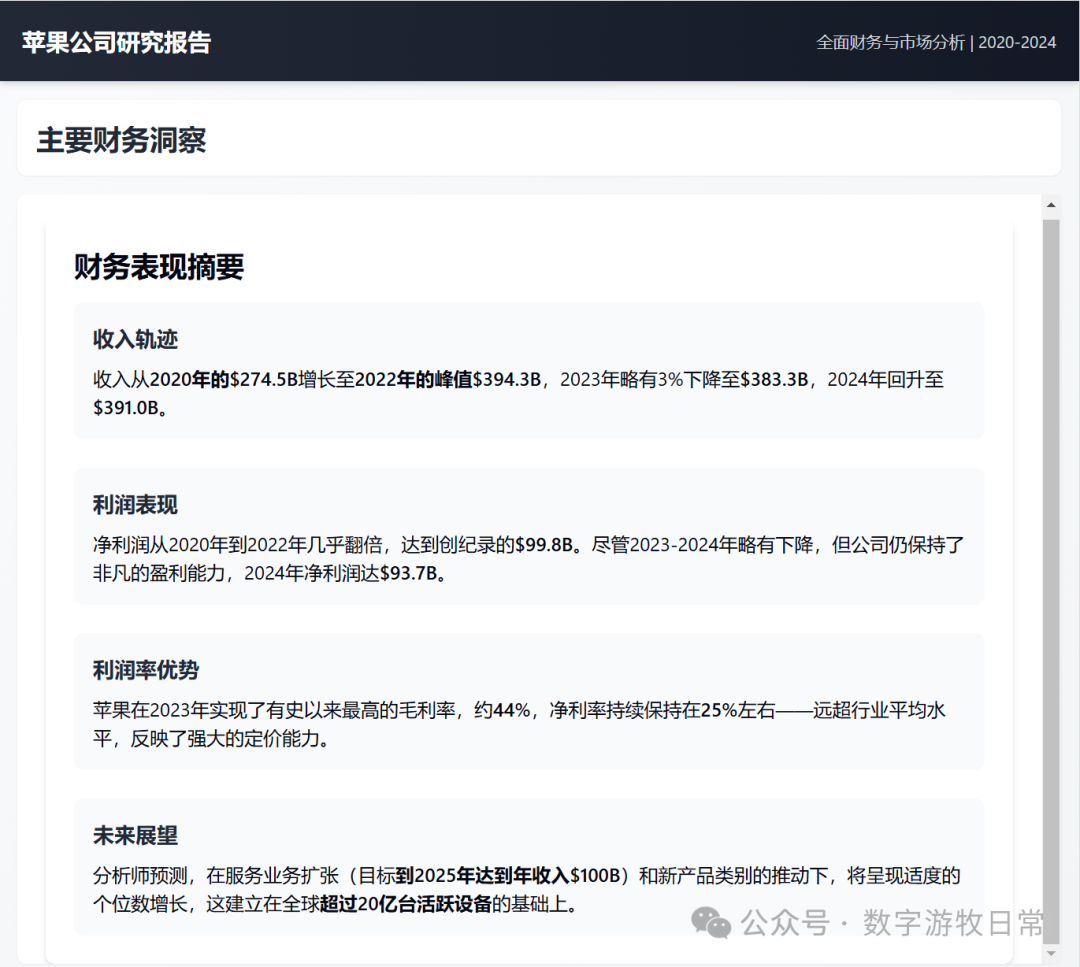Click the heading 财务表现摘要
The image size is (1080, 967).
coord(159,267)
